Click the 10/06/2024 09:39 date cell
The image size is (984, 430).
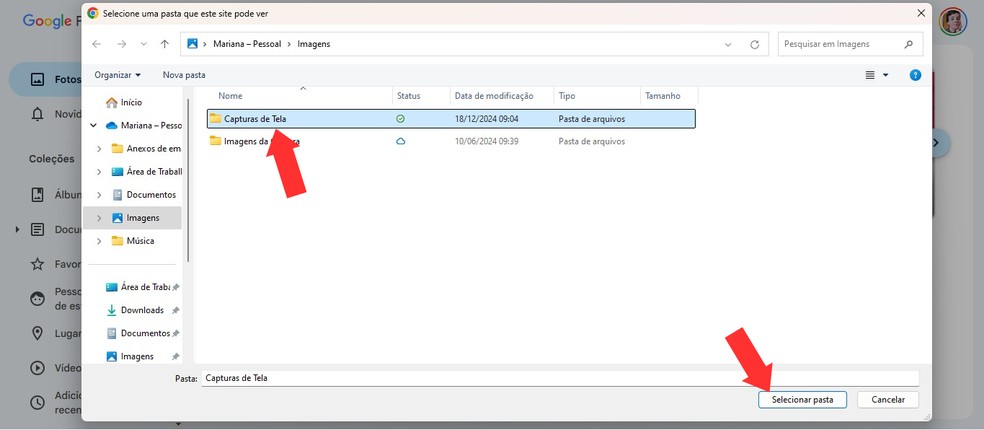[486, 142]
